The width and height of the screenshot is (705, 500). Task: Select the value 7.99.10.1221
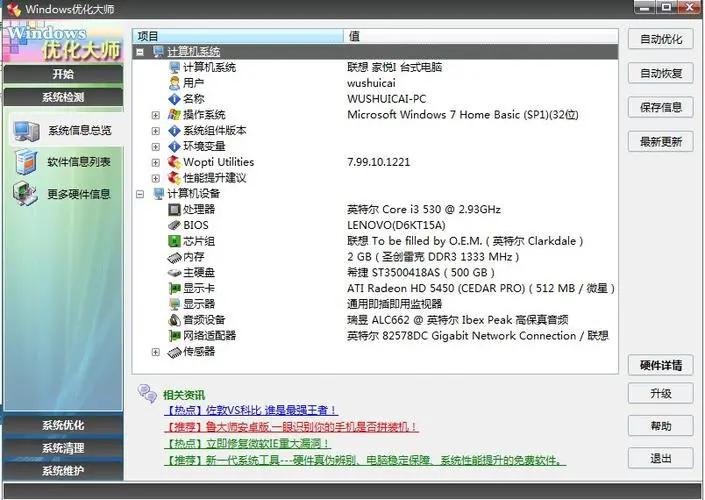pyautogui.click(x=379, y=162)
